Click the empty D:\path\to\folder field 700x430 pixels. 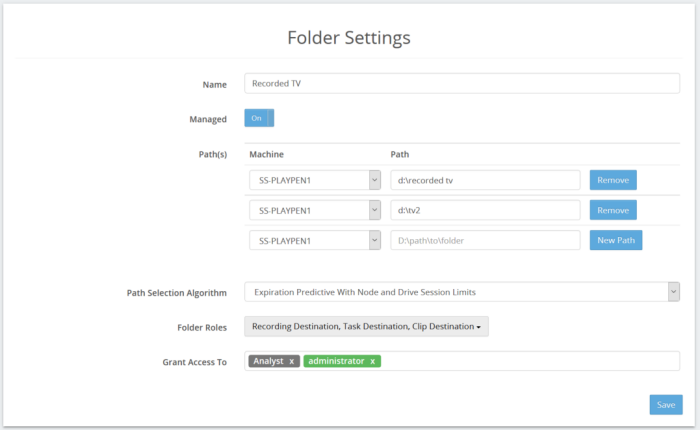click(485, 240)
